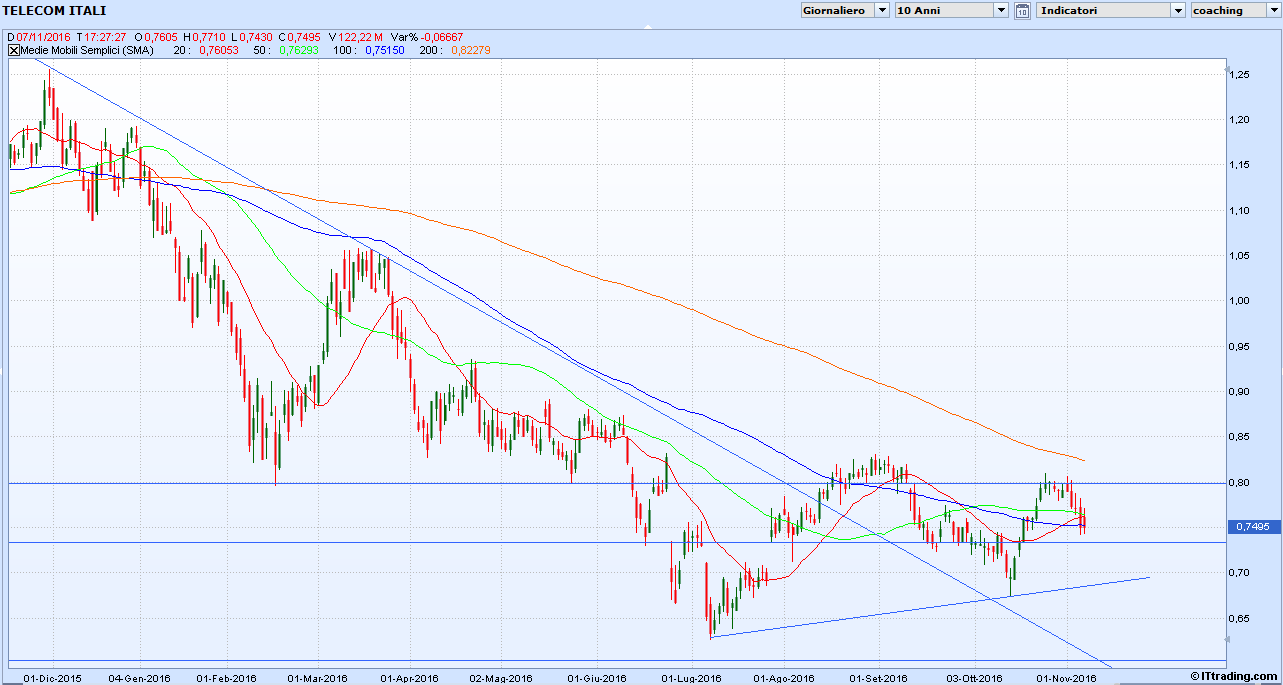This screenshot has height=685, width=1283.
Task: Click the SMA 100 value 0,75150
Action: [385, 50]
